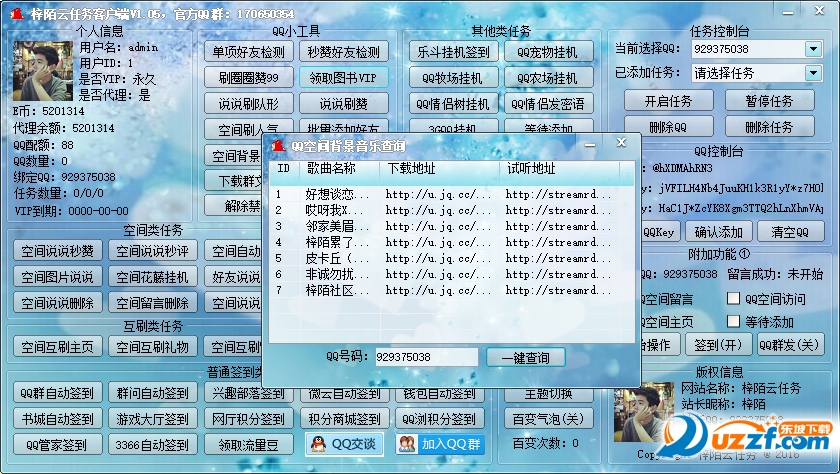The width and height of the screenshot is (840, 474).
Task: Click 百变气泡(关) button
Action: pyautogui.click(x=549, y=418)
